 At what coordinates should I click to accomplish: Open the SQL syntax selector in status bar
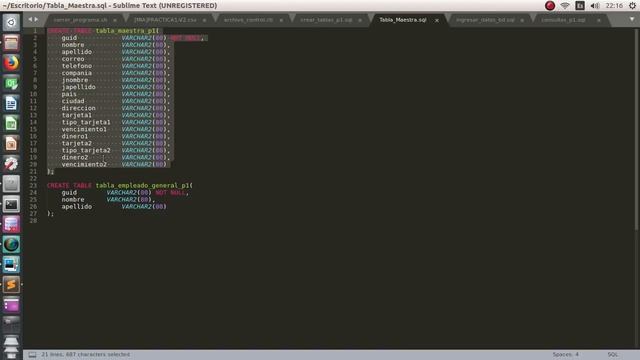tap(613, 355)
